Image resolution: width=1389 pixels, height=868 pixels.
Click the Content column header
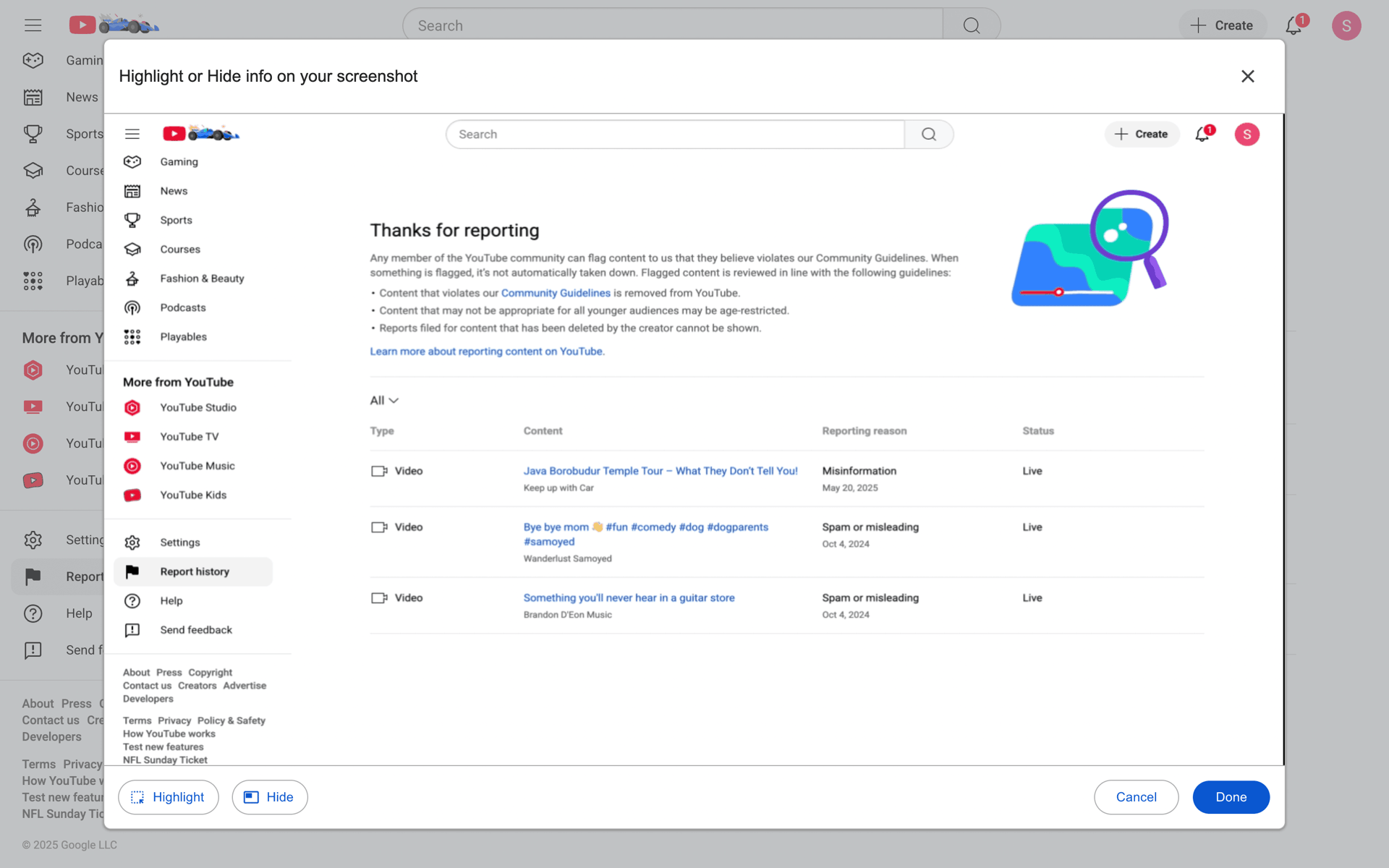pyautogui.click(x=543, y=431)
